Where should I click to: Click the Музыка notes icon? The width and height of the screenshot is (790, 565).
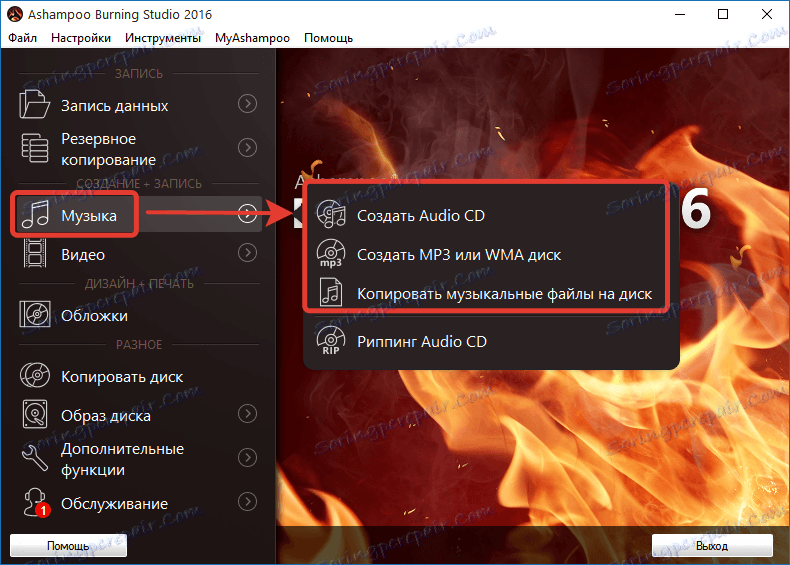point(35,215)
